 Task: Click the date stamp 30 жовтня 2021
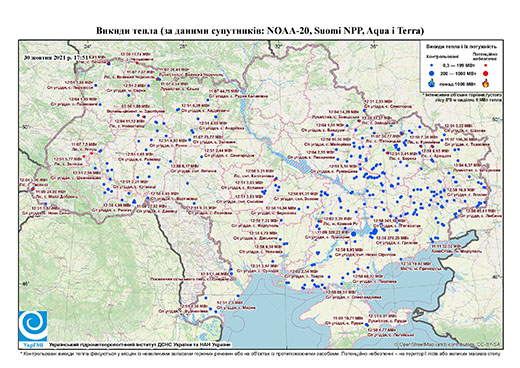(x=55, y=57)
